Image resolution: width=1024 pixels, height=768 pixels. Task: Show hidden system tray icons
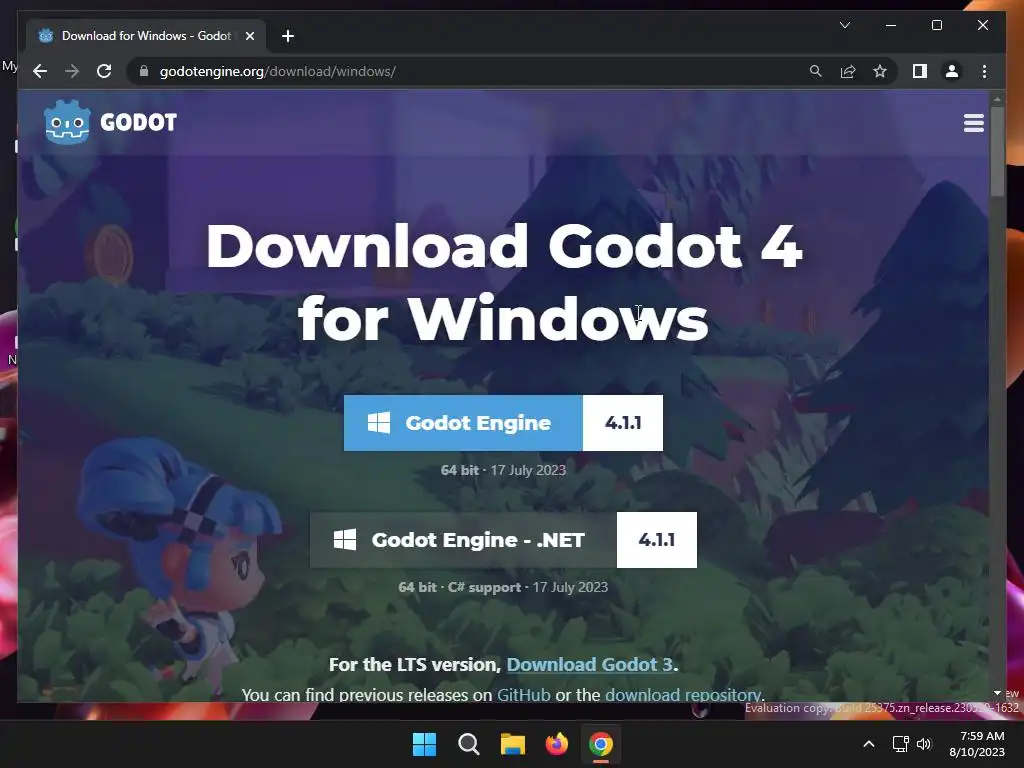click(x=869, y=744)
